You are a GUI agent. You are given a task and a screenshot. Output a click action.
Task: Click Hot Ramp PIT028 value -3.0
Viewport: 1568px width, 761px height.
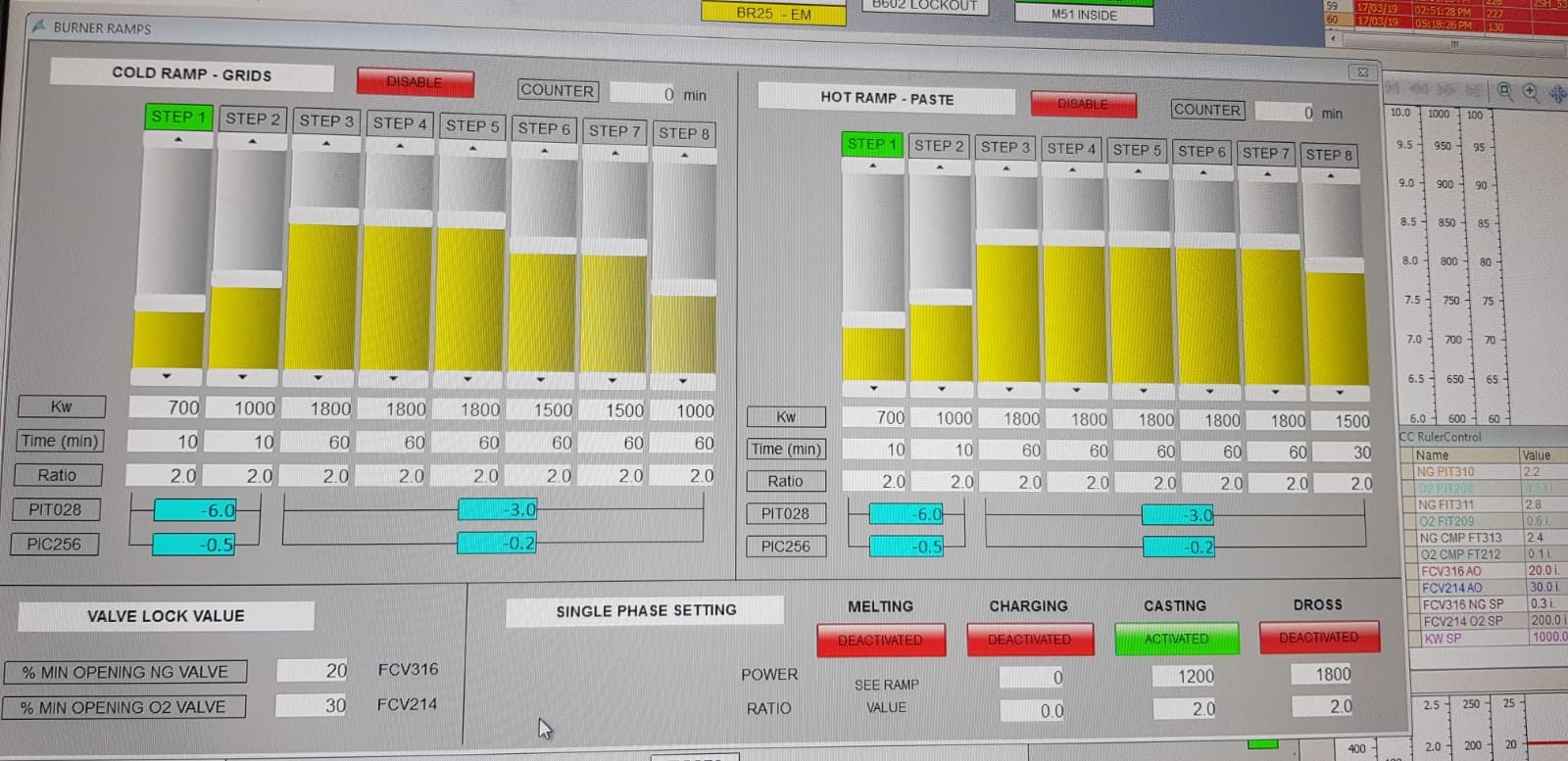coord(1178,515)
